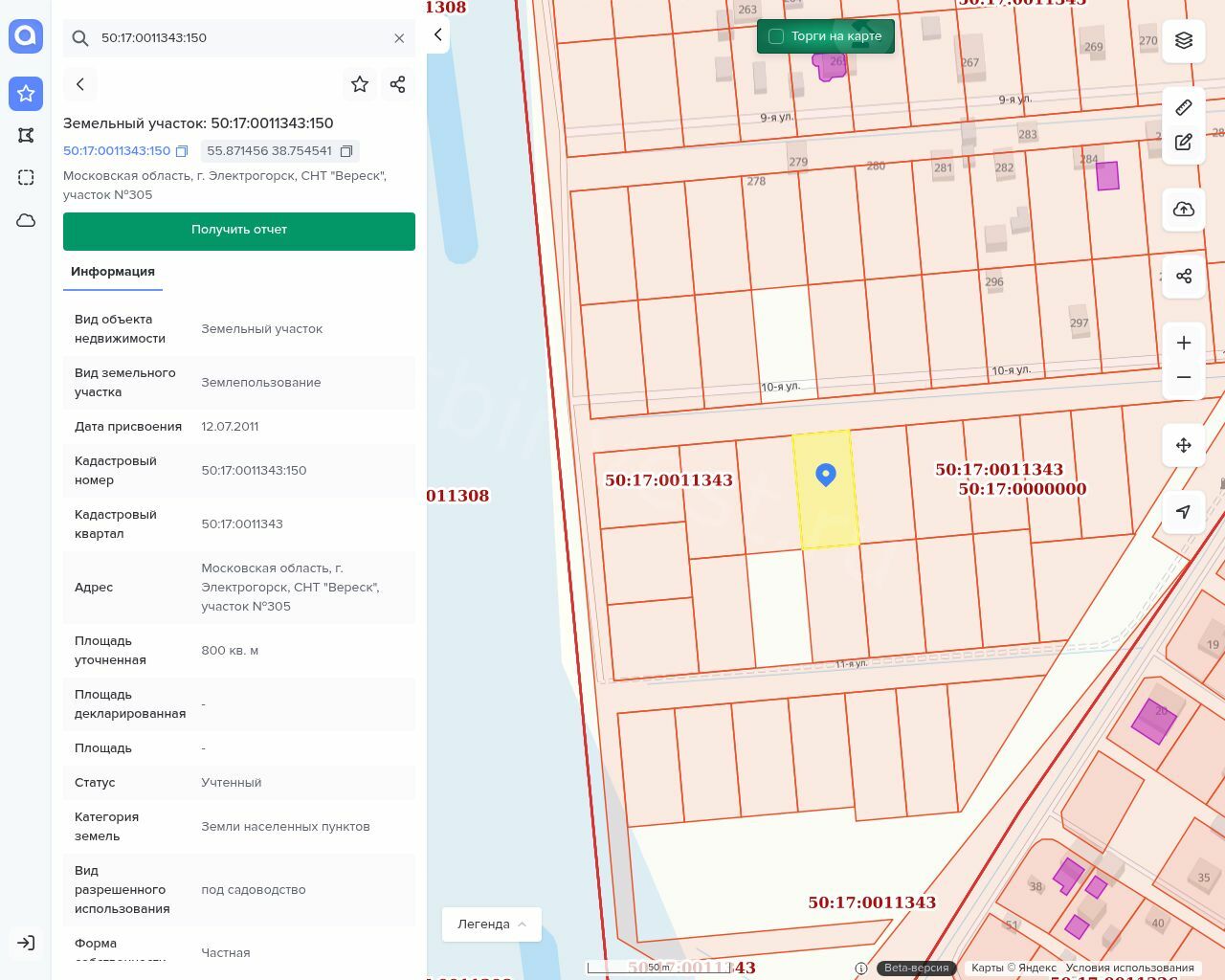Image resolution: width=1225 pixels, height=980 pixels.
Task: Select the ruler measurement tool
Action: 1184,107
